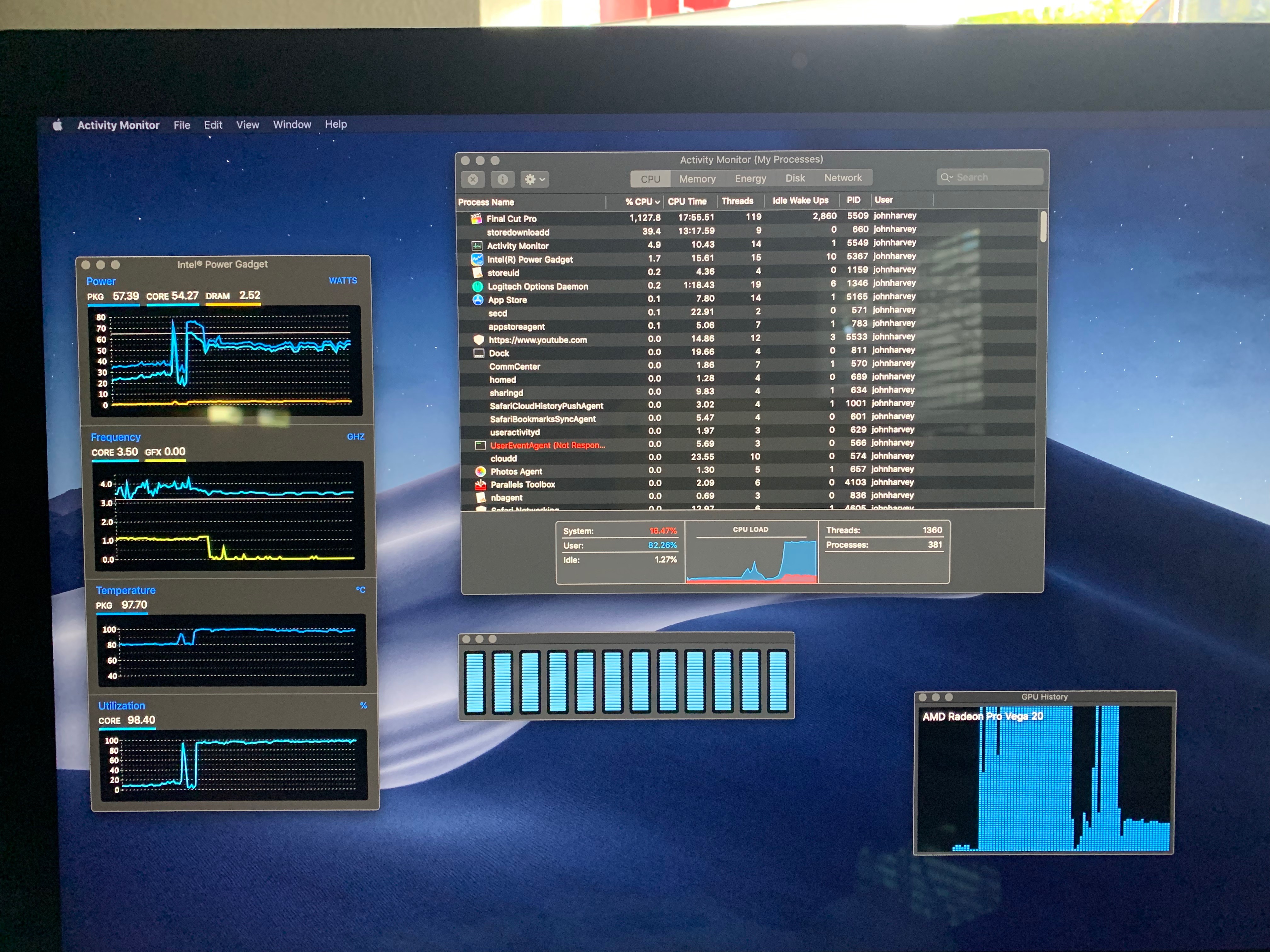Select the Parallels Toolbox icon
Viewport: 1270px width, 952px height.
pos(481,484)
